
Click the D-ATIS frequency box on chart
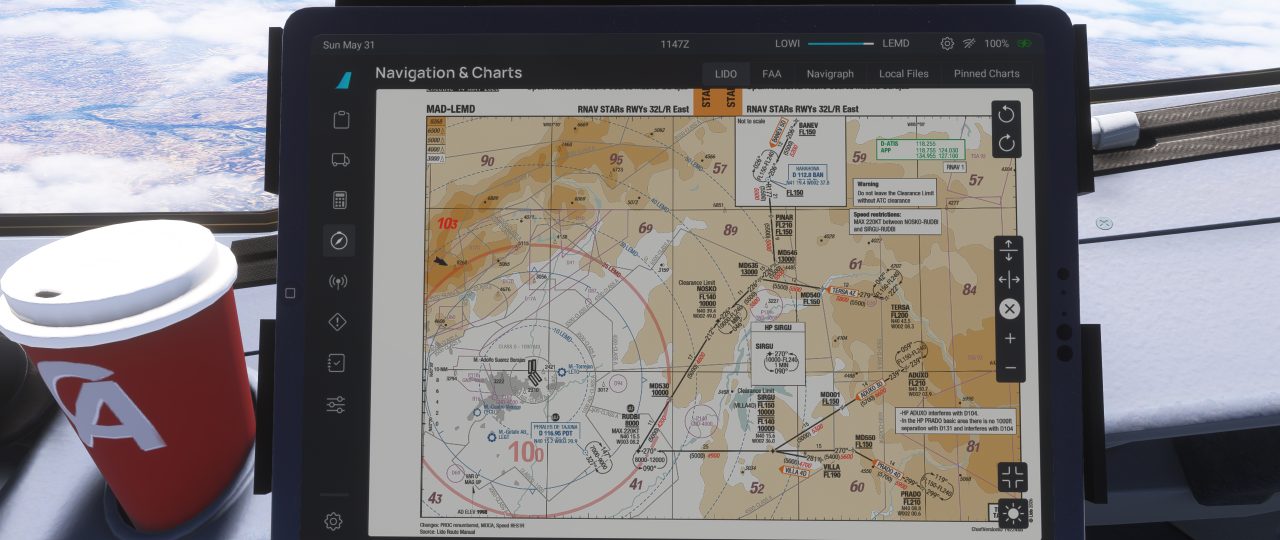tap(920, 150)
